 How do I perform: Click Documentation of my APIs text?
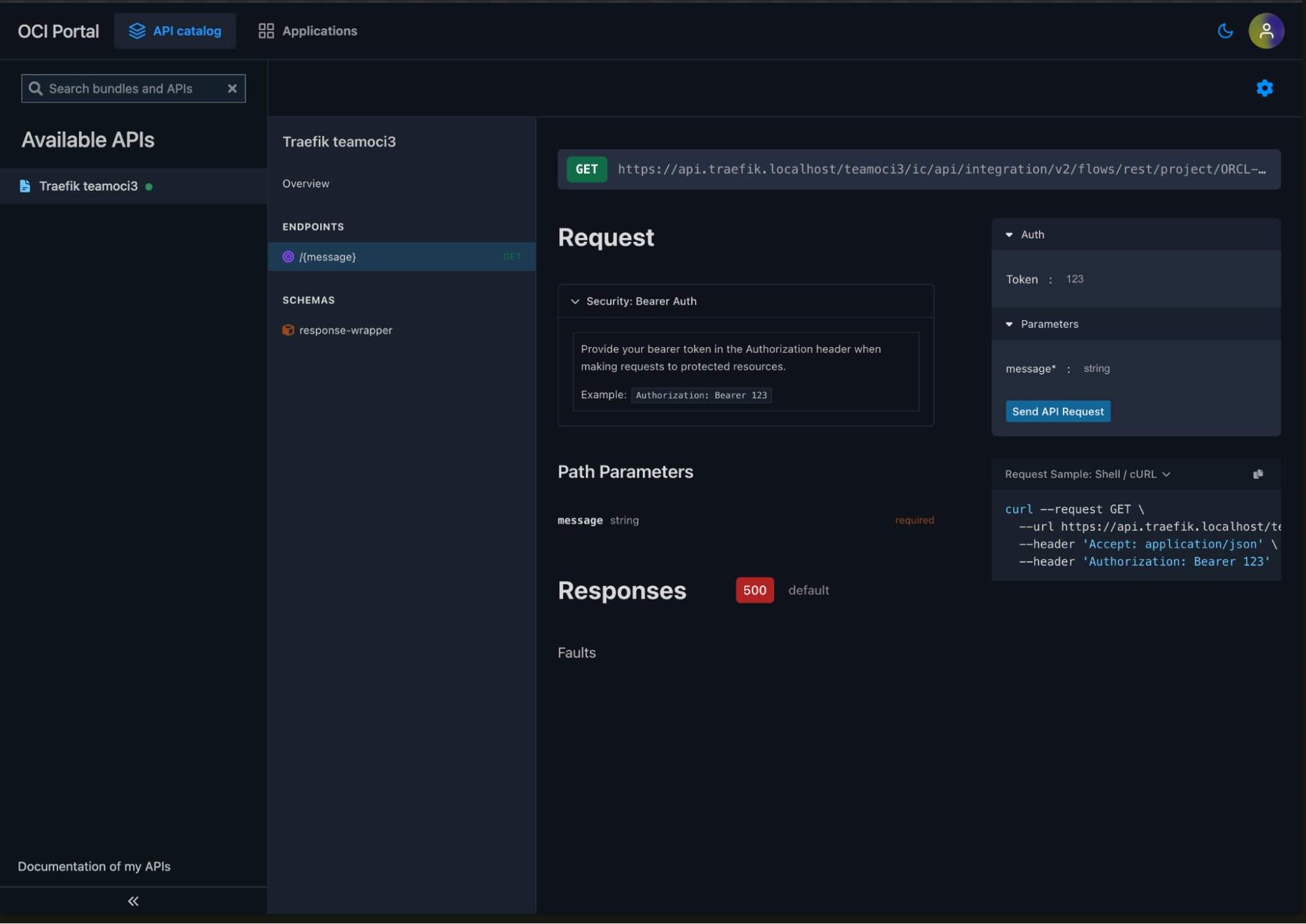[94, 866]
